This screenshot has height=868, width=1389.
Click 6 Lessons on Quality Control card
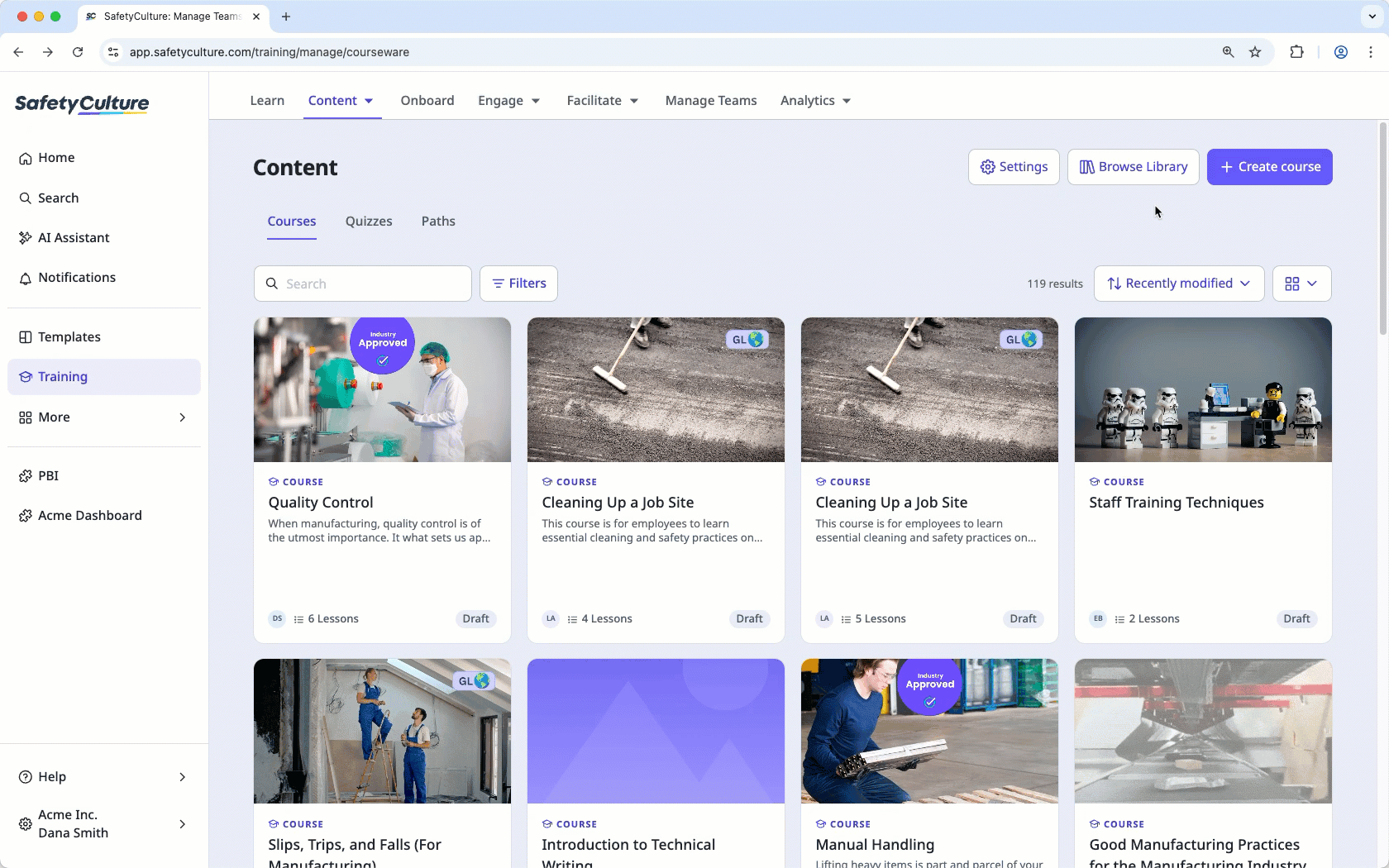(327, 619)
